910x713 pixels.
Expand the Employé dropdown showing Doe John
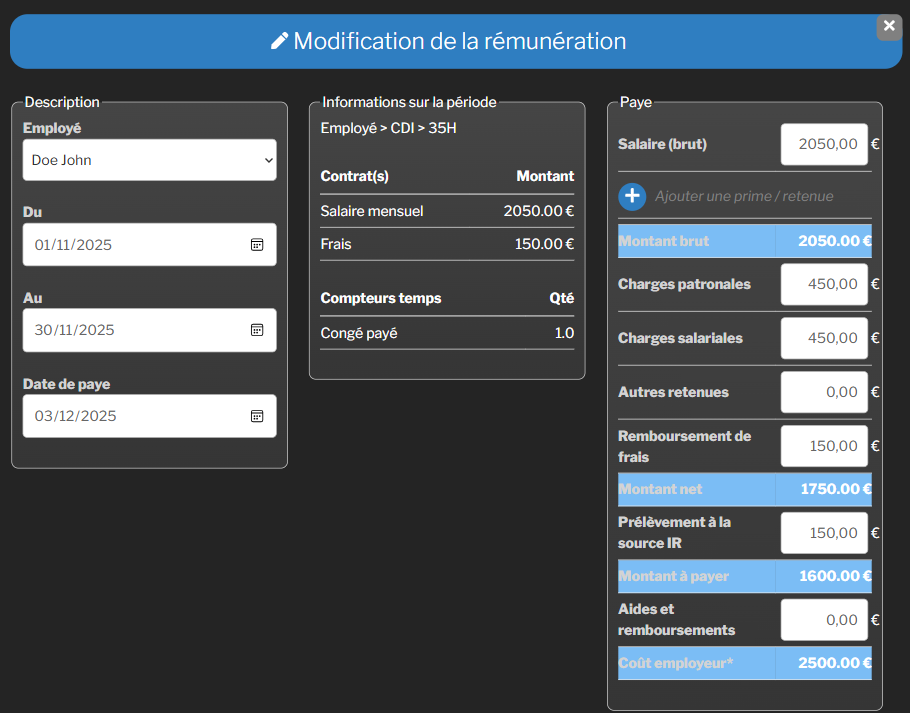pyautogui.click(x=149, y=160)
